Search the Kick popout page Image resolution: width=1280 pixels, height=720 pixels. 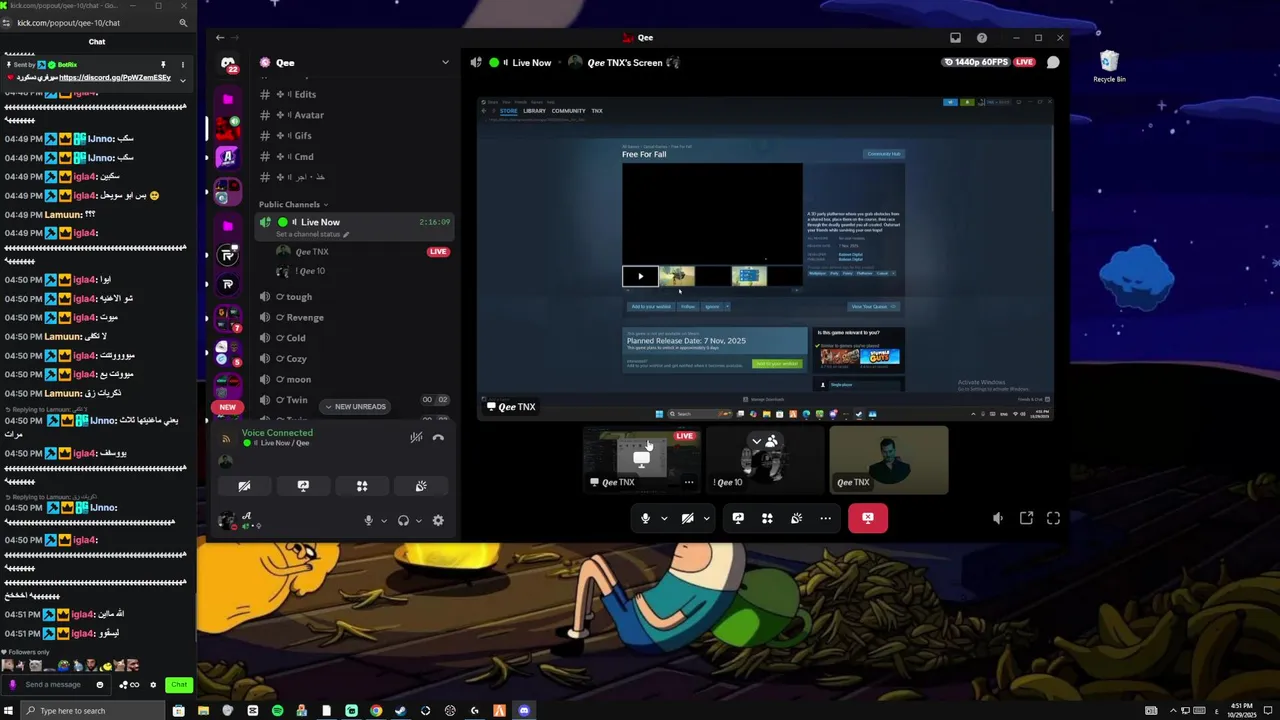(x=183, y=23)
